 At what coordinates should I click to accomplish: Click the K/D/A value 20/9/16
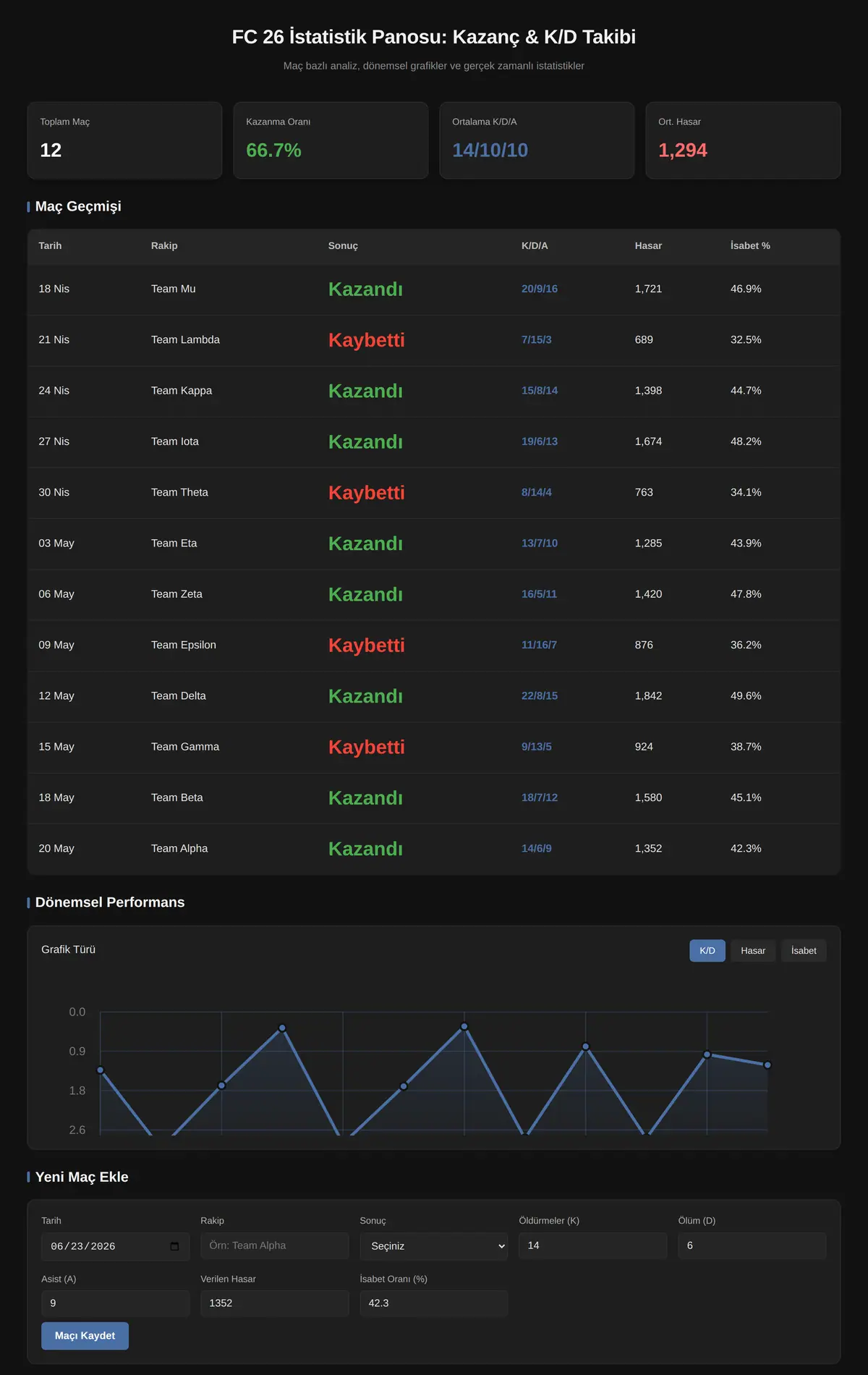pyautogui.click(x=540, y=289)
